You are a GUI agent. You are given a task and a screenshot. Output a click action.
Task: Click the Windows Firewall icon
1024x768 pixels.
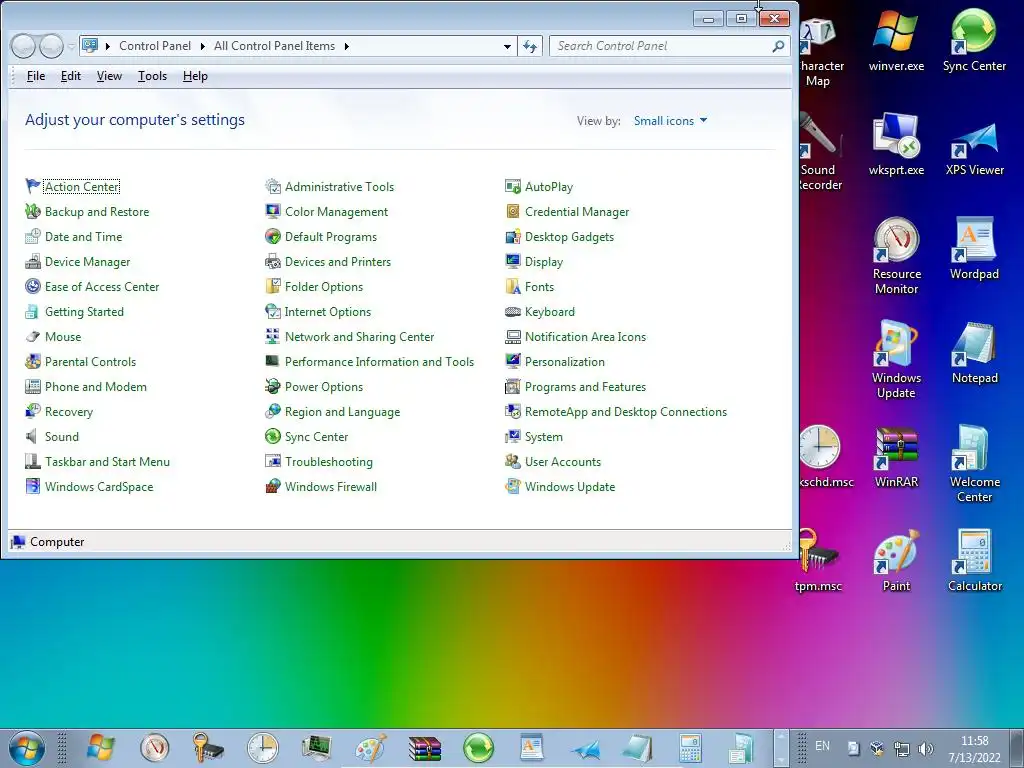coord(273,487)
